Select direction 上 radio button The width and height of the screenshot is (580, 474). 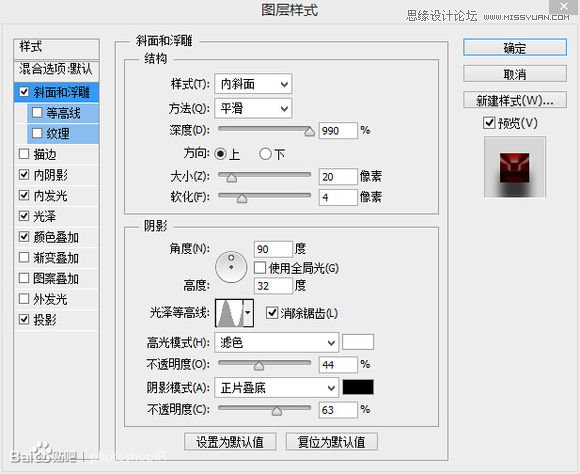(220, 154)
